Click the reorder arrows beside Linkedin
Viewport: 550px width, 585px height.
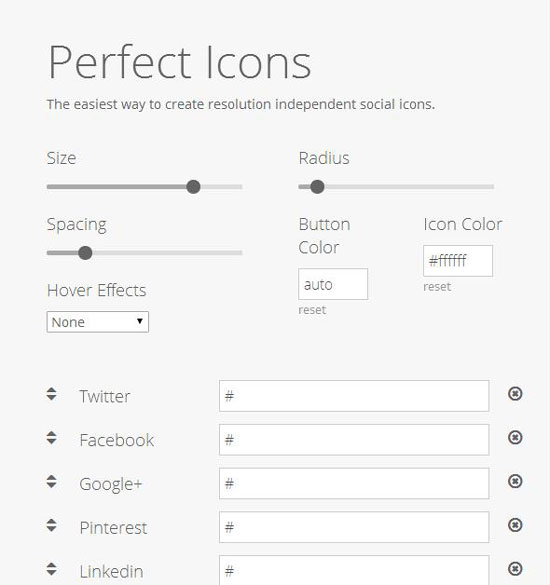click(51, 569)
